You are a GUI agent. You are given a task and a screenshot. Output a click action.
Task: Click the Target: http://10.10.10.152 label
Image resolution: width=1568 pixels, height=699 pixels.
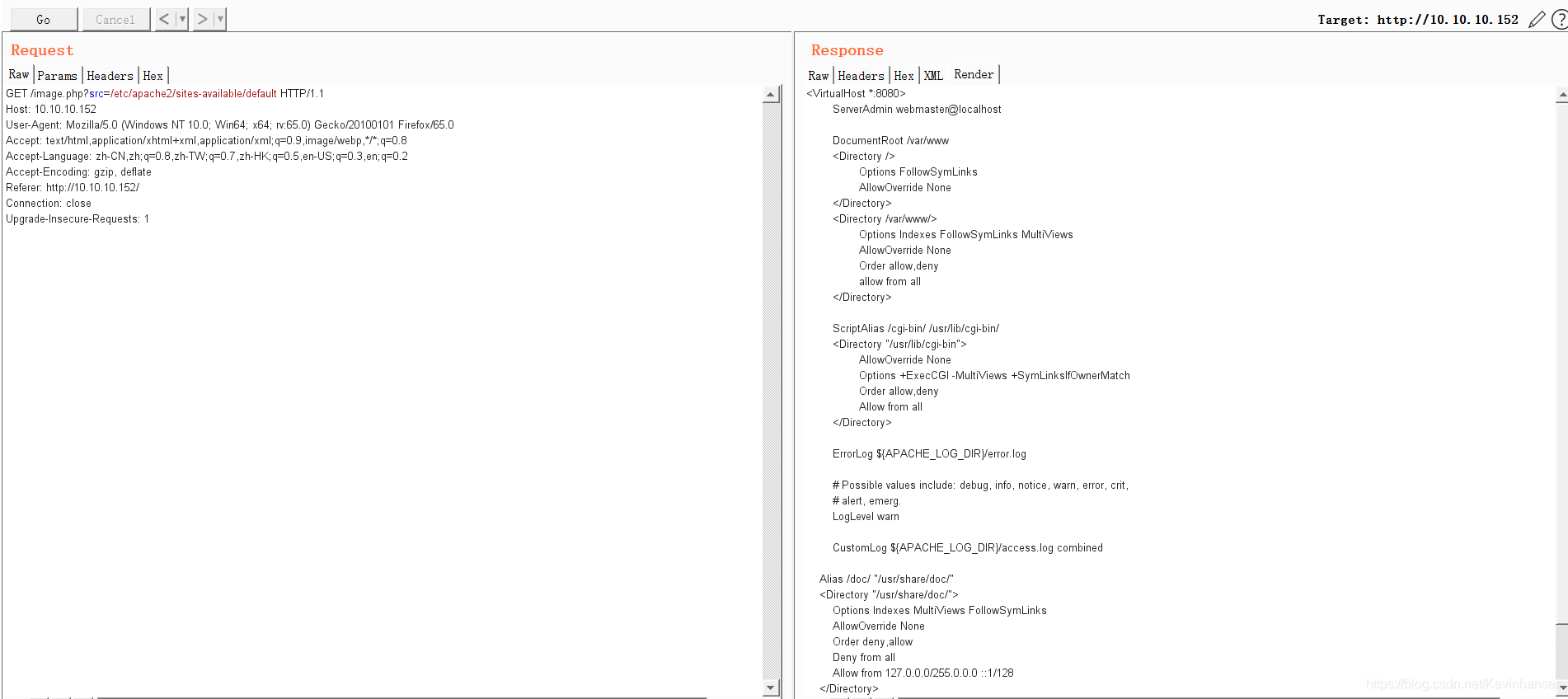(1417, 20)
